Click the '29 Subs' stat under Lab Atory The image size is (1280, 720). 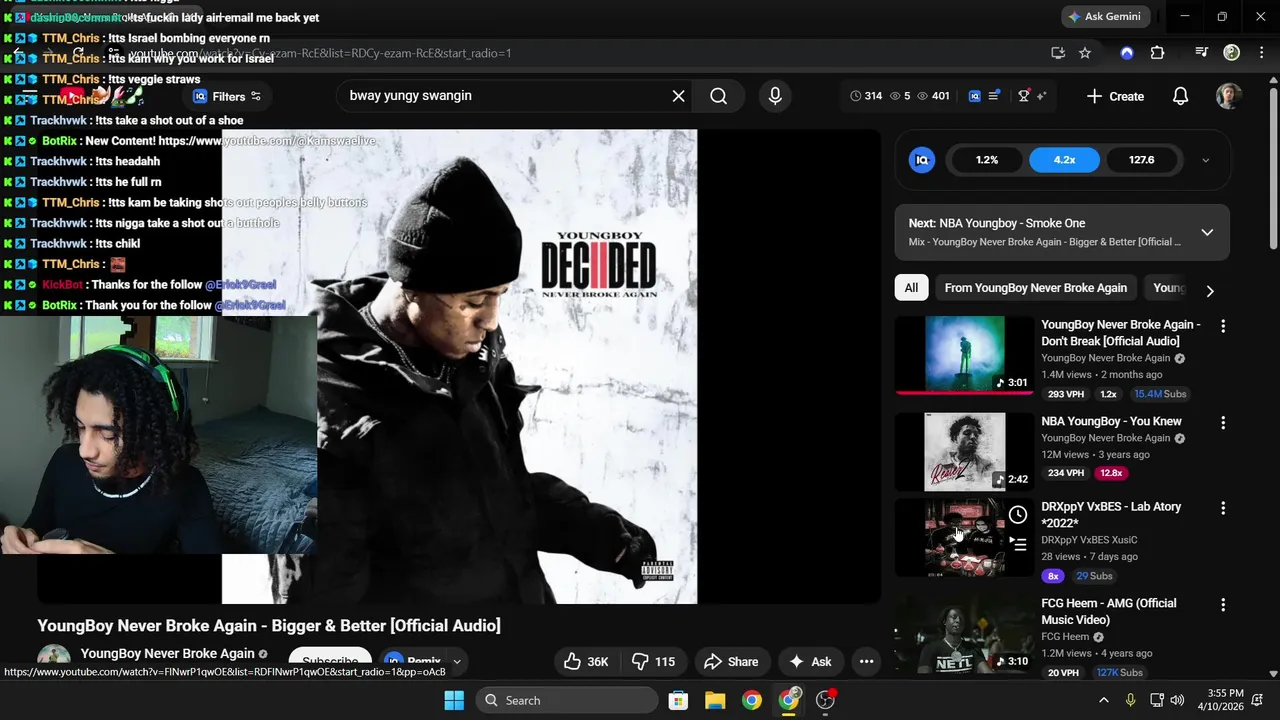point(1094,576)
